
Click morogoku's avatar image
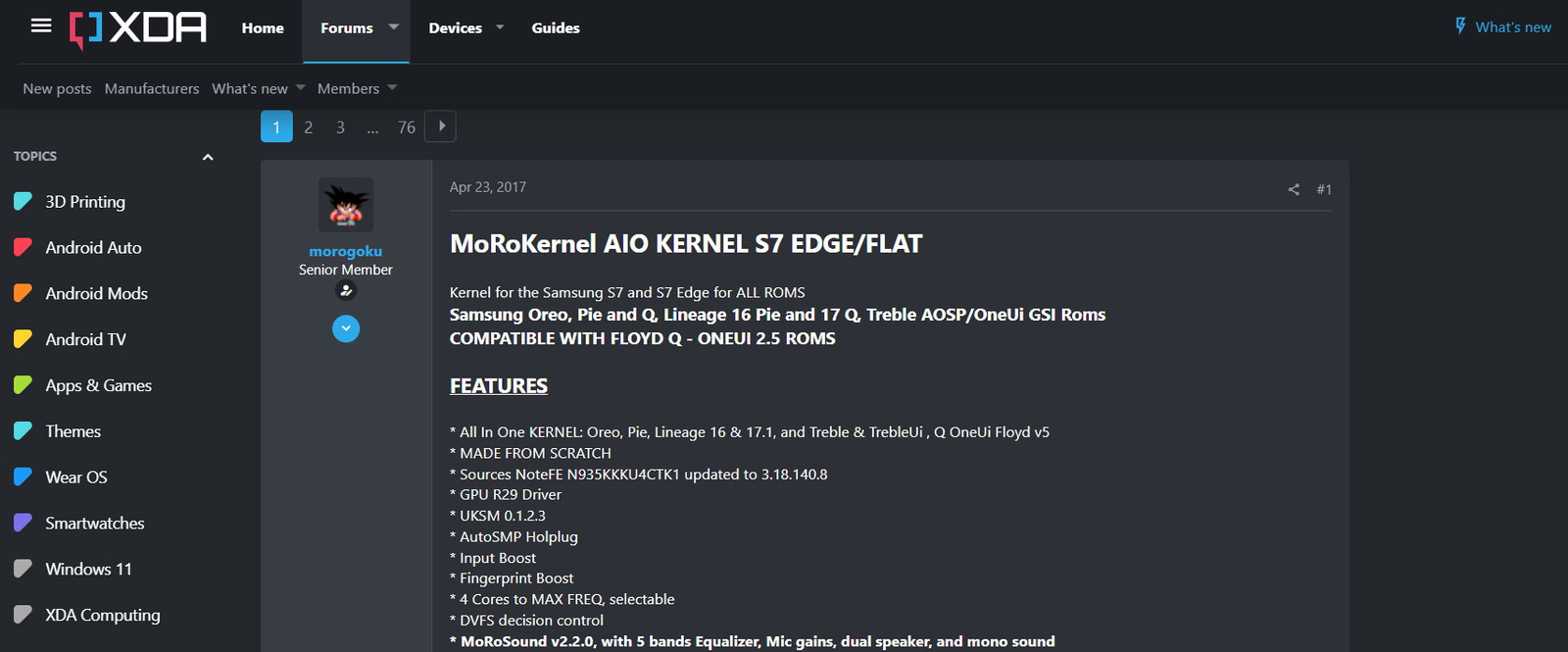point(346,205)
